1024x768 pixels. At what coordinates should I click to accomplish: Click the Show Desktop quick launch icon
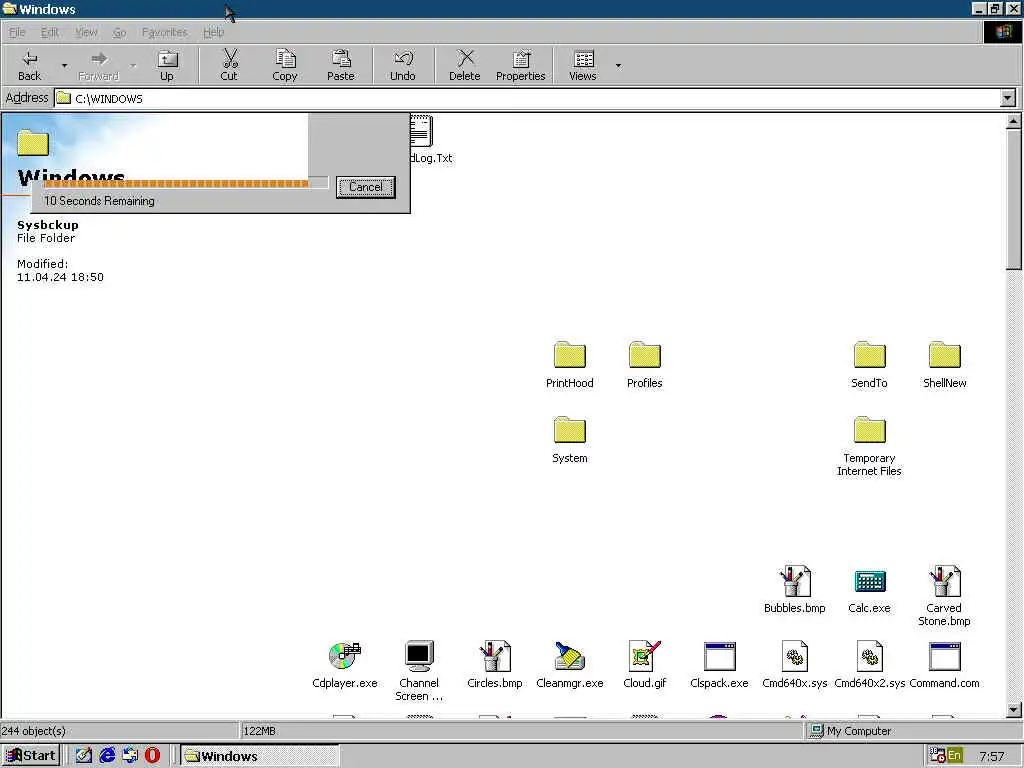[x=84, y=756]
